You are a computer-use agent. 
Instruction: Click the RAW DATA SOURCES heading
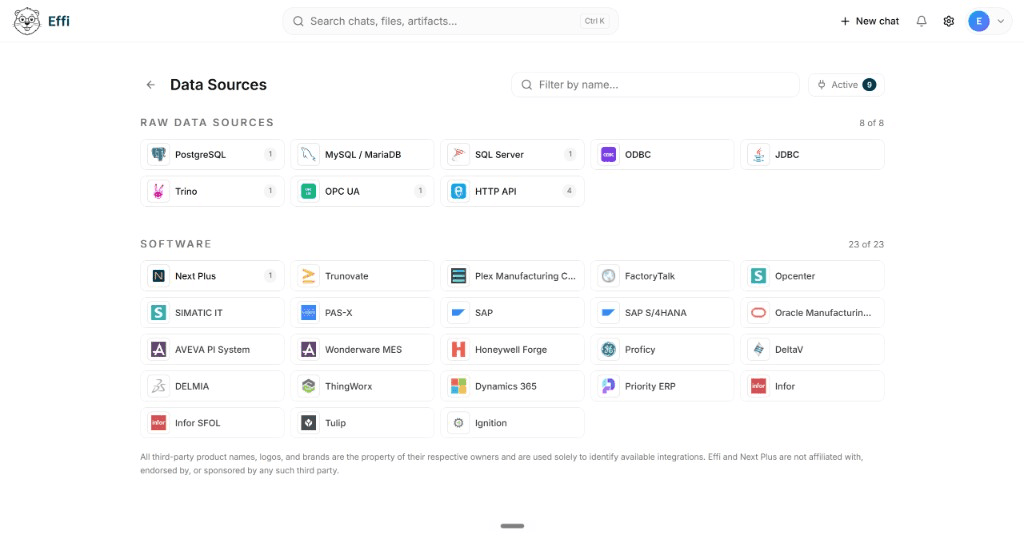pyautogui.click(x=207, y=123)
